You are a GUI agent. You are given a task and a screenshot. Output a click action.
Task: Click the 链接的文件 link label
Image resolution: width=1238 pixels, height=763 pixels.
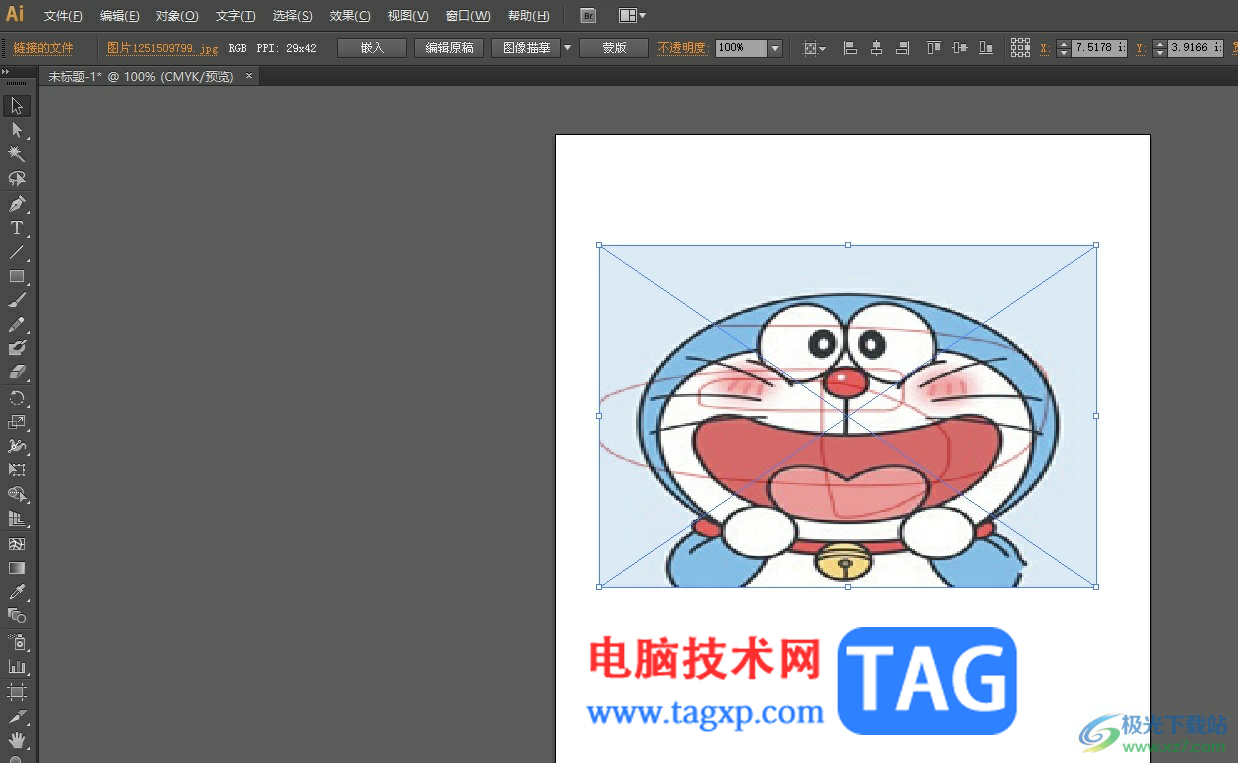(43, 48)
